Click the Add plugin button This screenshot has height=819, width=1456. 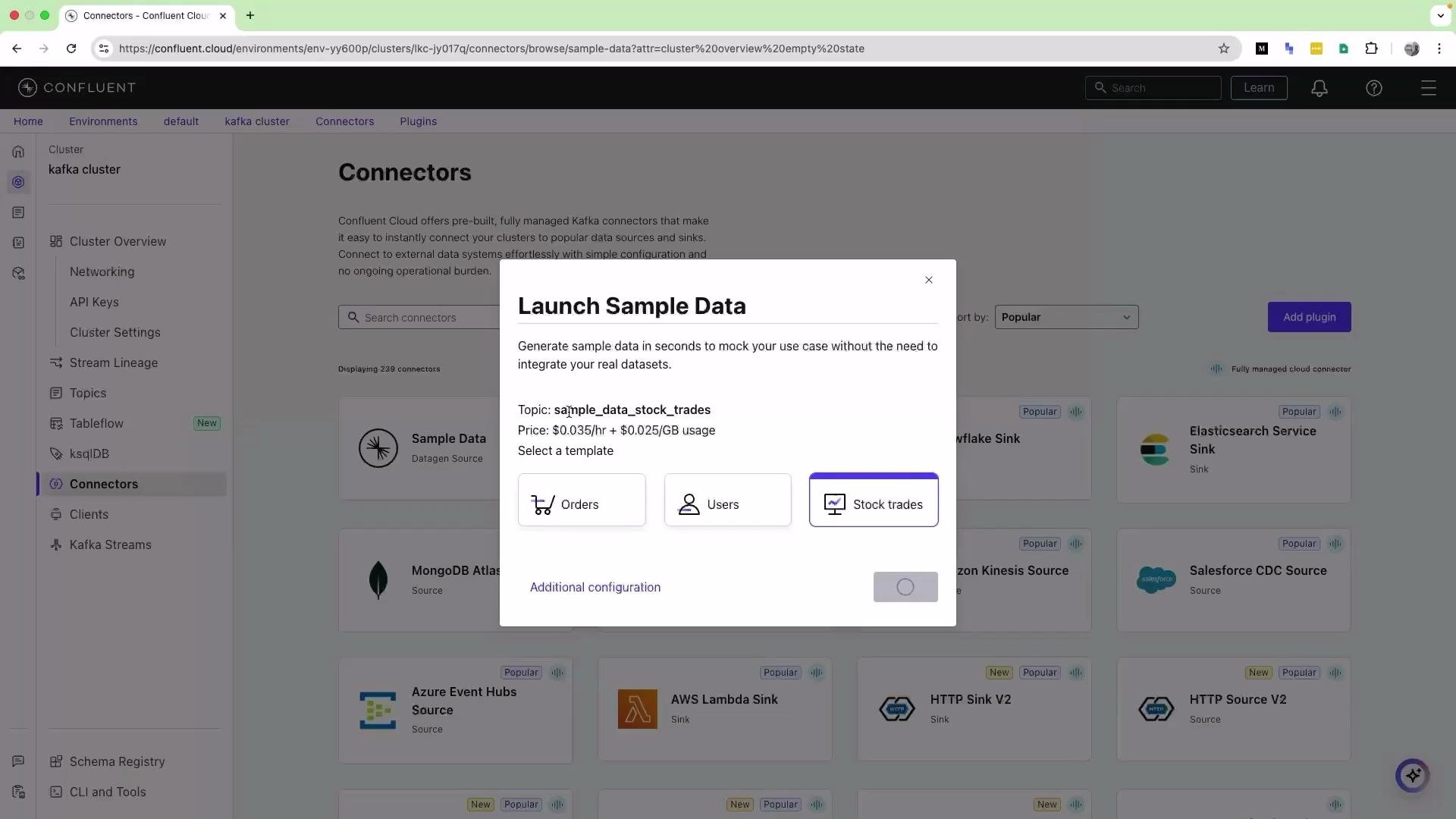point(1310,317)
